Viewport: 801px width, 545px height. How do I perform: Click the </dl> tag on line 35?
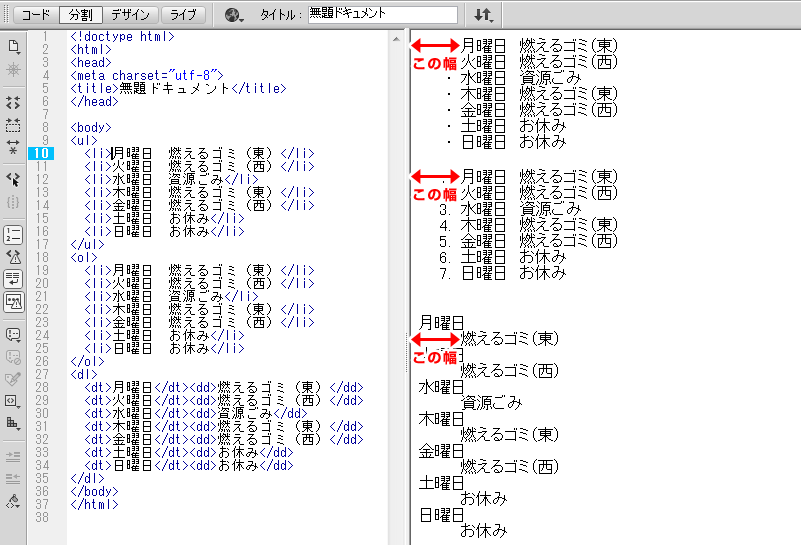(x=87, y=479)
